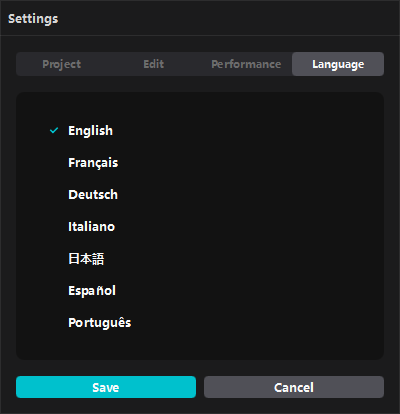Switch language to Português

(x=100, y=323)
